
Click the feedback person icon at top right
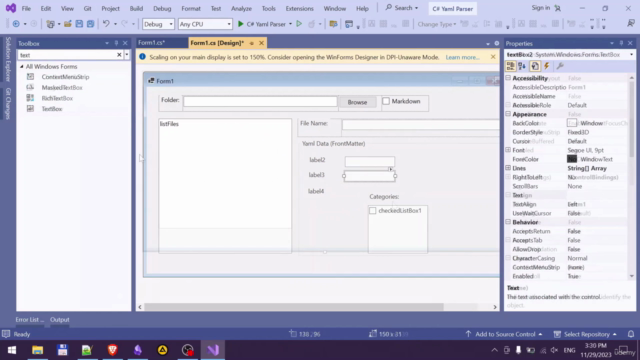tap(631, 24)
